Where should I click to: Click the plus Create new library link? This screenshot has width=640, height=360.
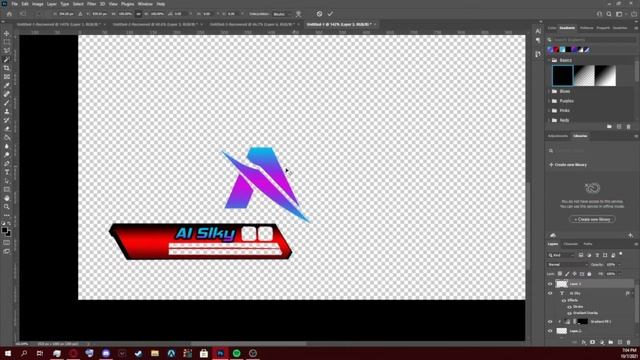[x=568, y=165]
